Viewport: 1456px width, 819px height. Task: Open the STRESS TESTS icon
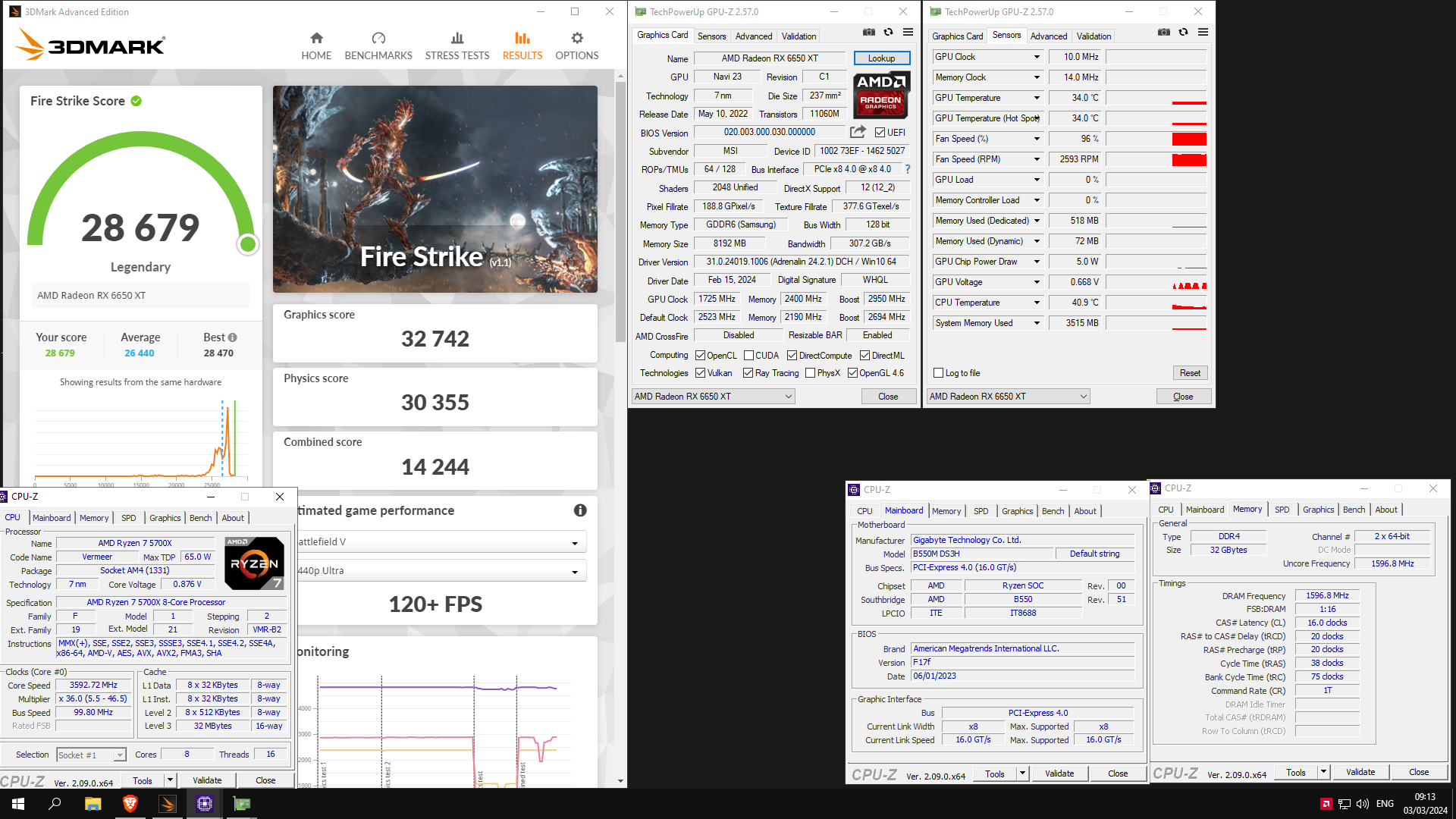[x=457, y=38]
